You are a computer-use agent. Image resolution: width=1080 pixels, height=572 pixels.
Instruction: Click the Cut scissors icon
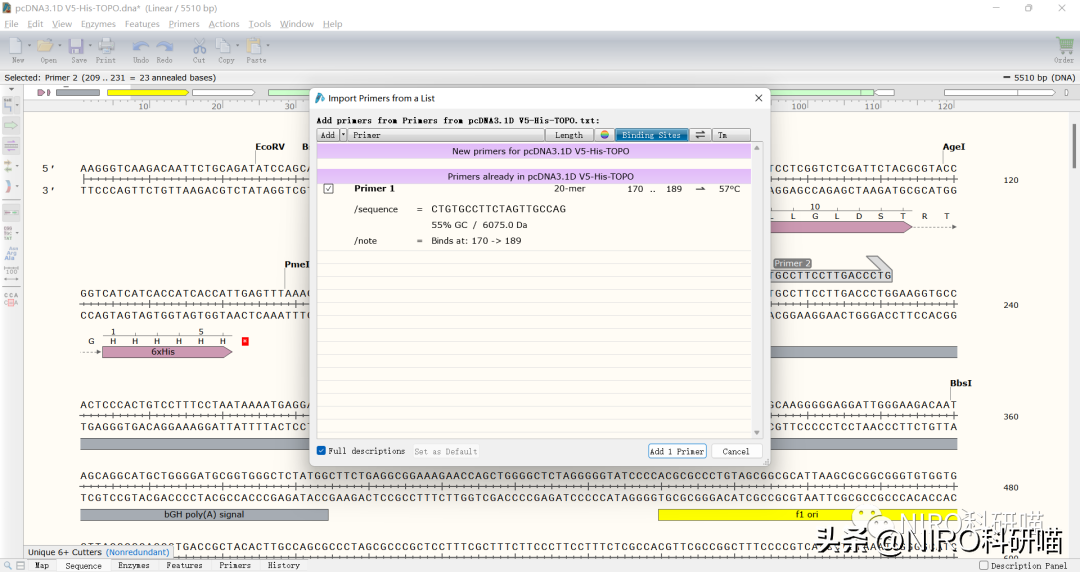coord(199,46)
